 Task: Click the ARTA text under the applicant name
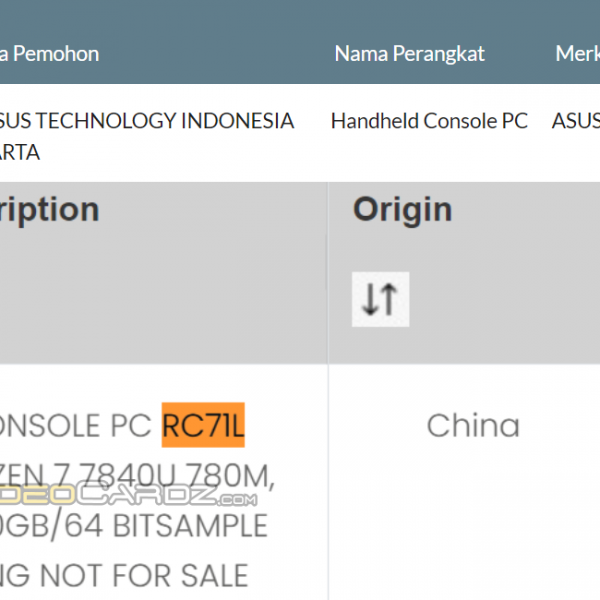click(20, 152)
